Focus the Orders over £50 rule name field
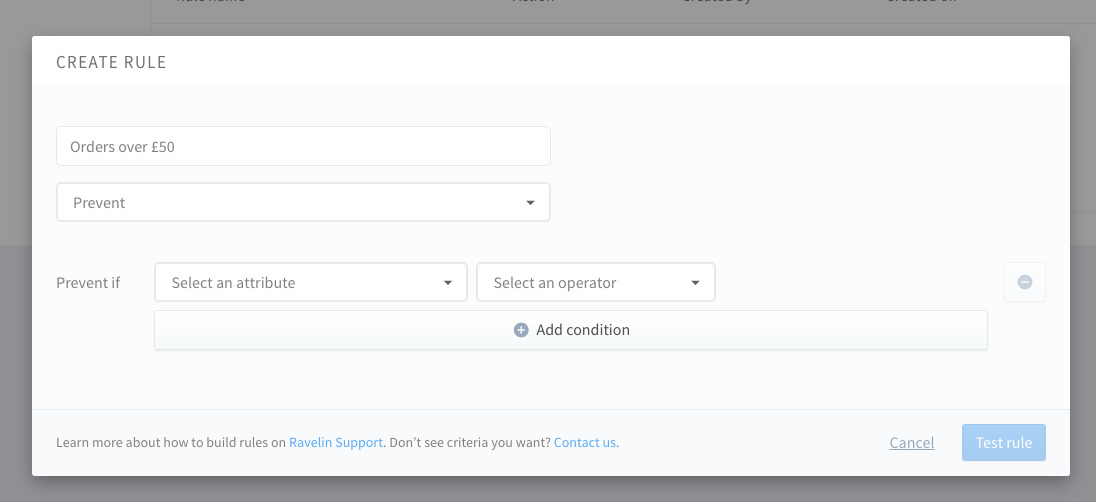 302,146
